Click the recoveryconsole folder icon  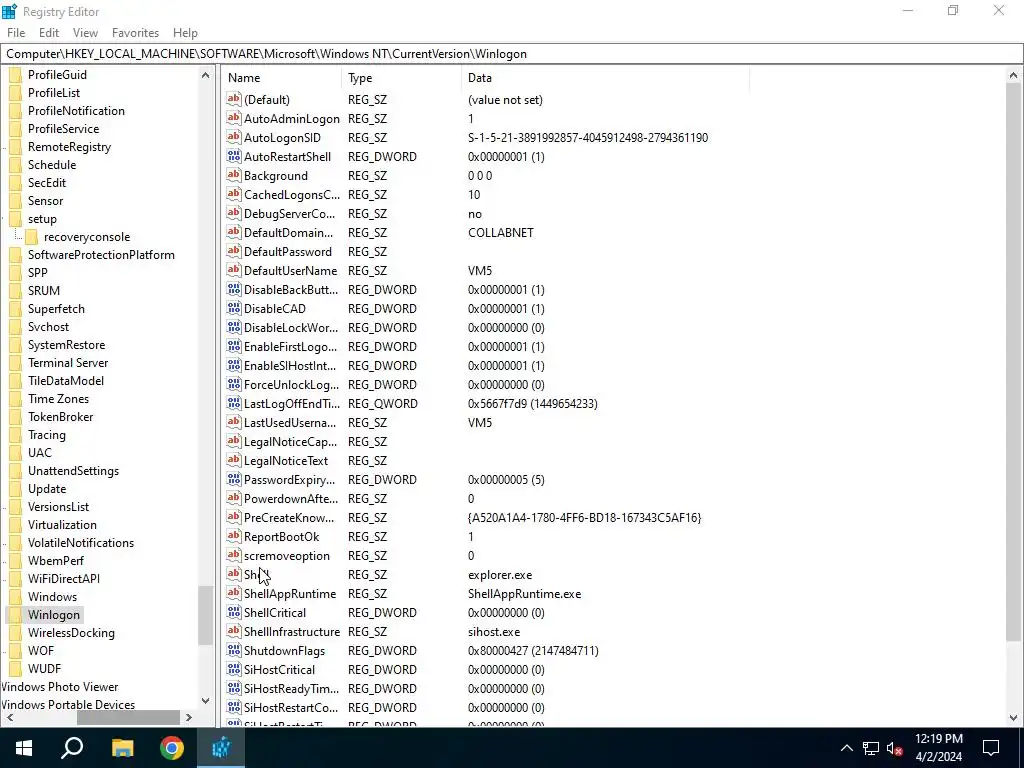[x=31, y=237]
